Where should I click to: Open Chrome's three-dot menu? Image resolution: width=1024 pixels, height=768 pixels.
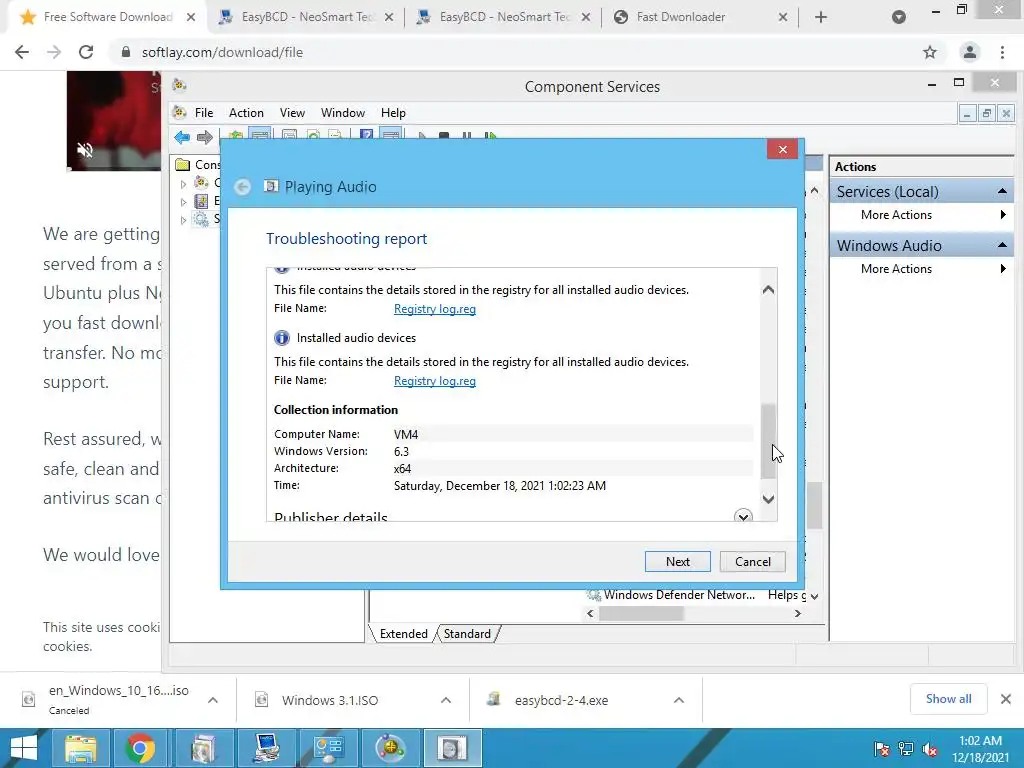coord(1002,52)
